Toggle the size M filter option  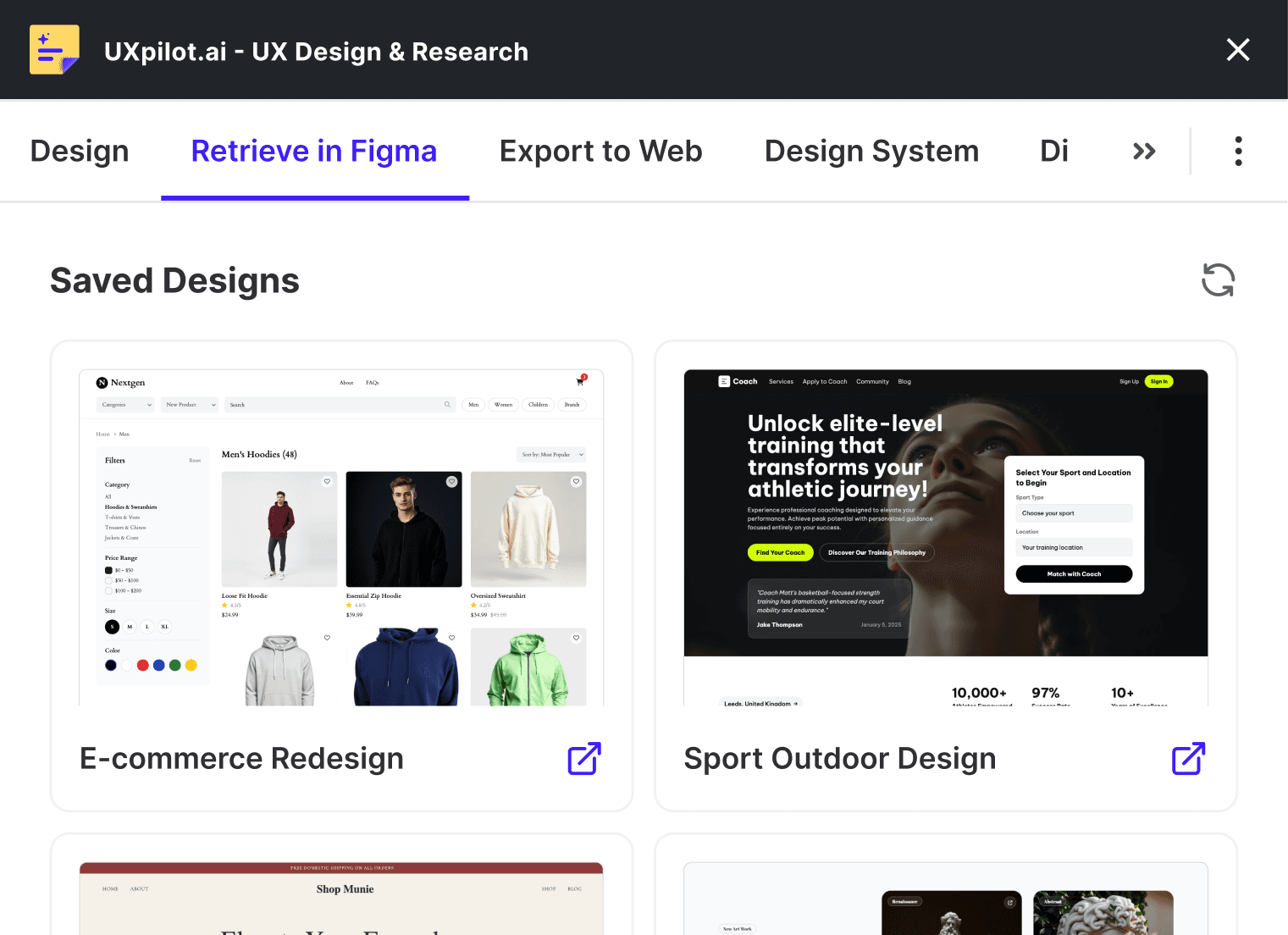tap(130, 627)
